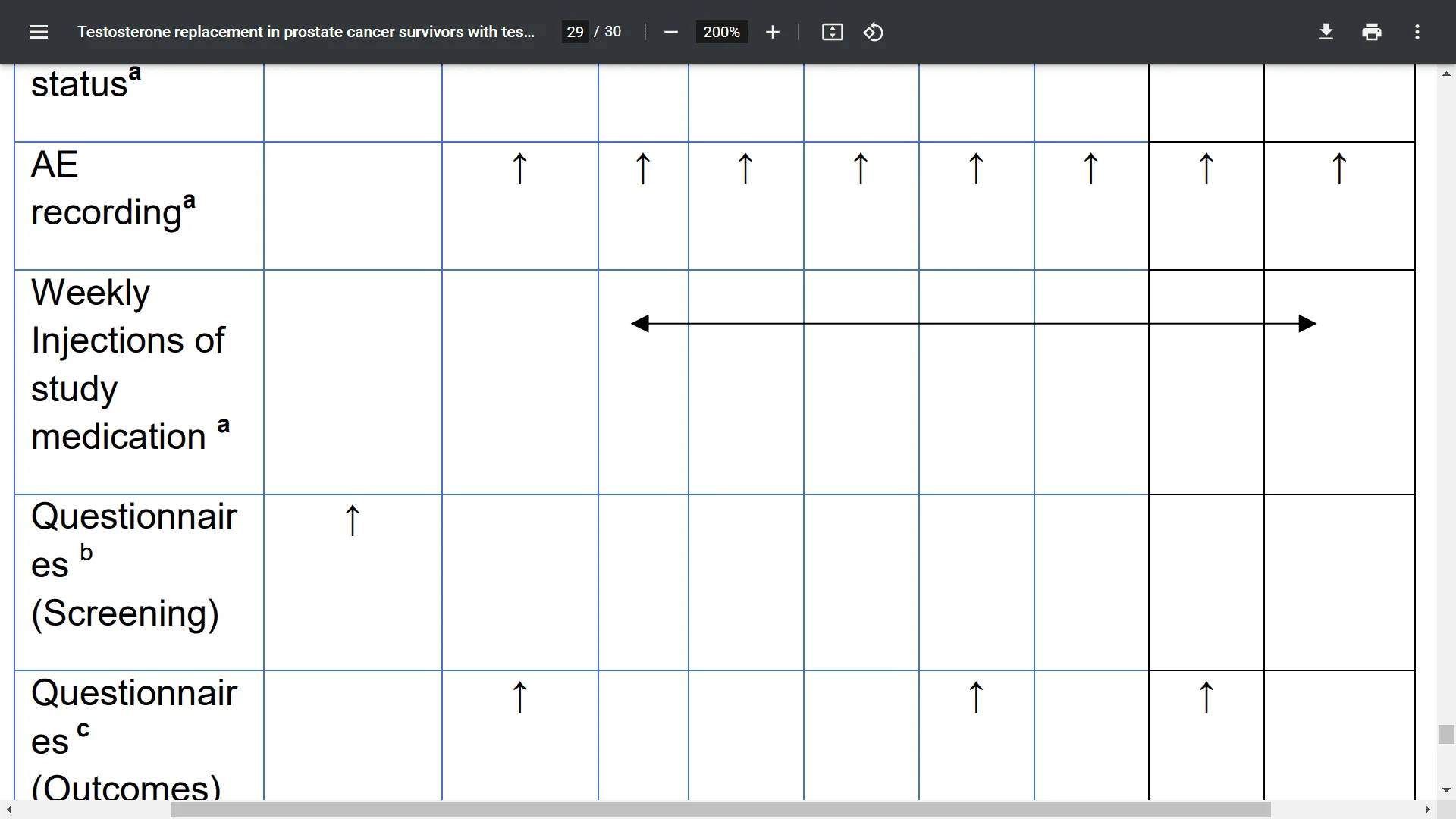Click the document title in the toolbar
Image resolution: width=1456 pixels, height=819 pixels.
(306, 32)
